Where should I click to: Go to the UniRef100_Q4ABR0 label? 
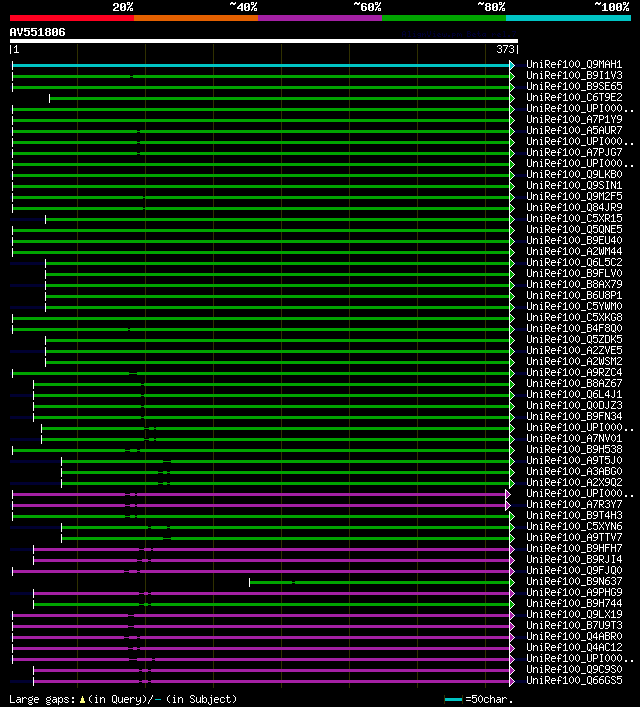574,637
